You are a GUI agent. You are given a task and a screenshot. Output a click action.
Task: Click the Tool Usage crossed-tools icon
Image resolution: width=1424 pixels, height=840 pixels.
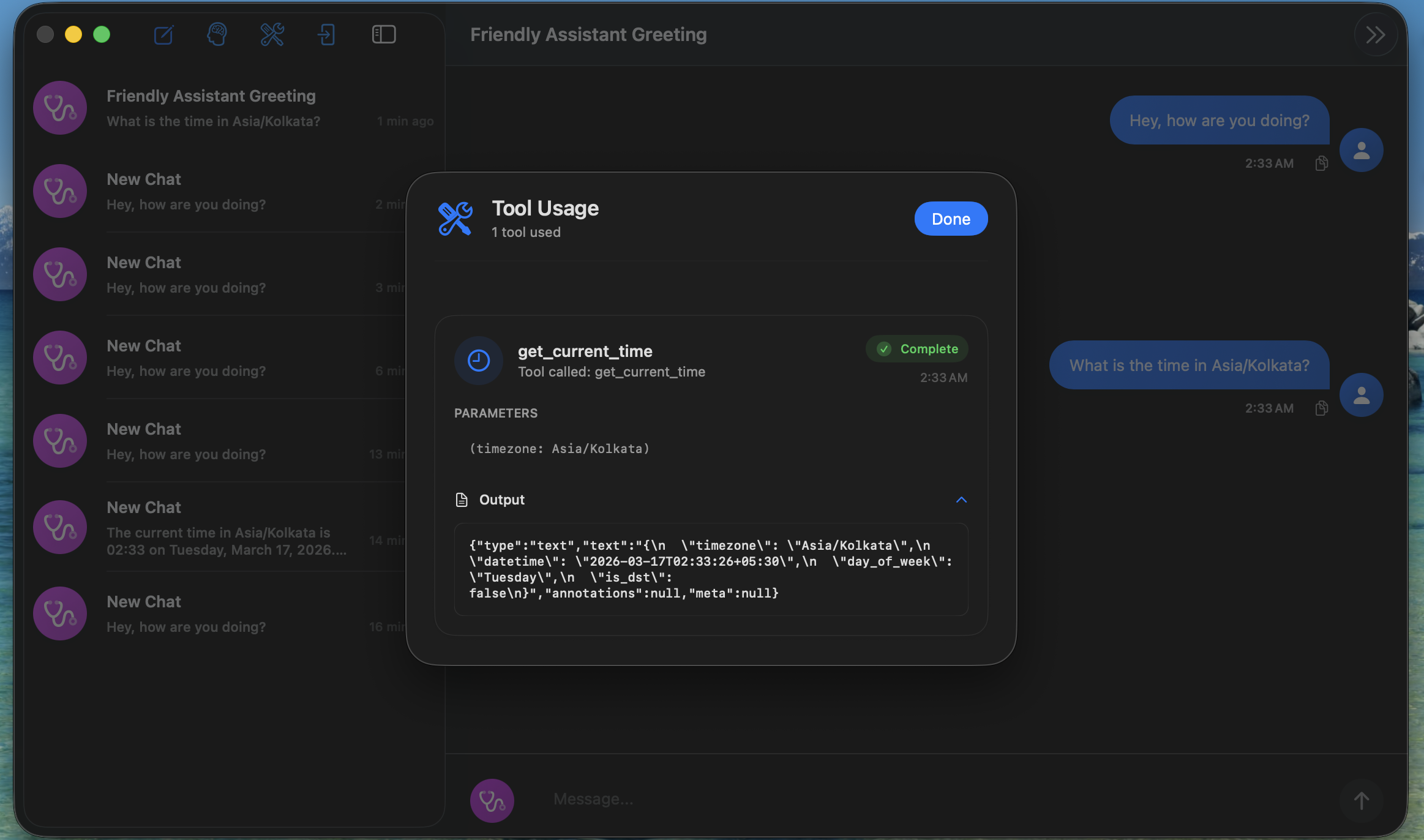[455, 219]
